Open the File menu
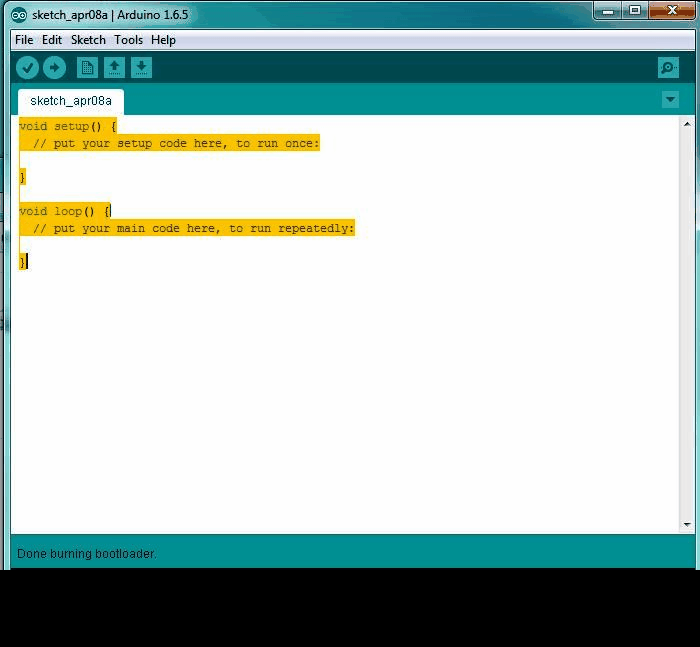 click(24, 40)
